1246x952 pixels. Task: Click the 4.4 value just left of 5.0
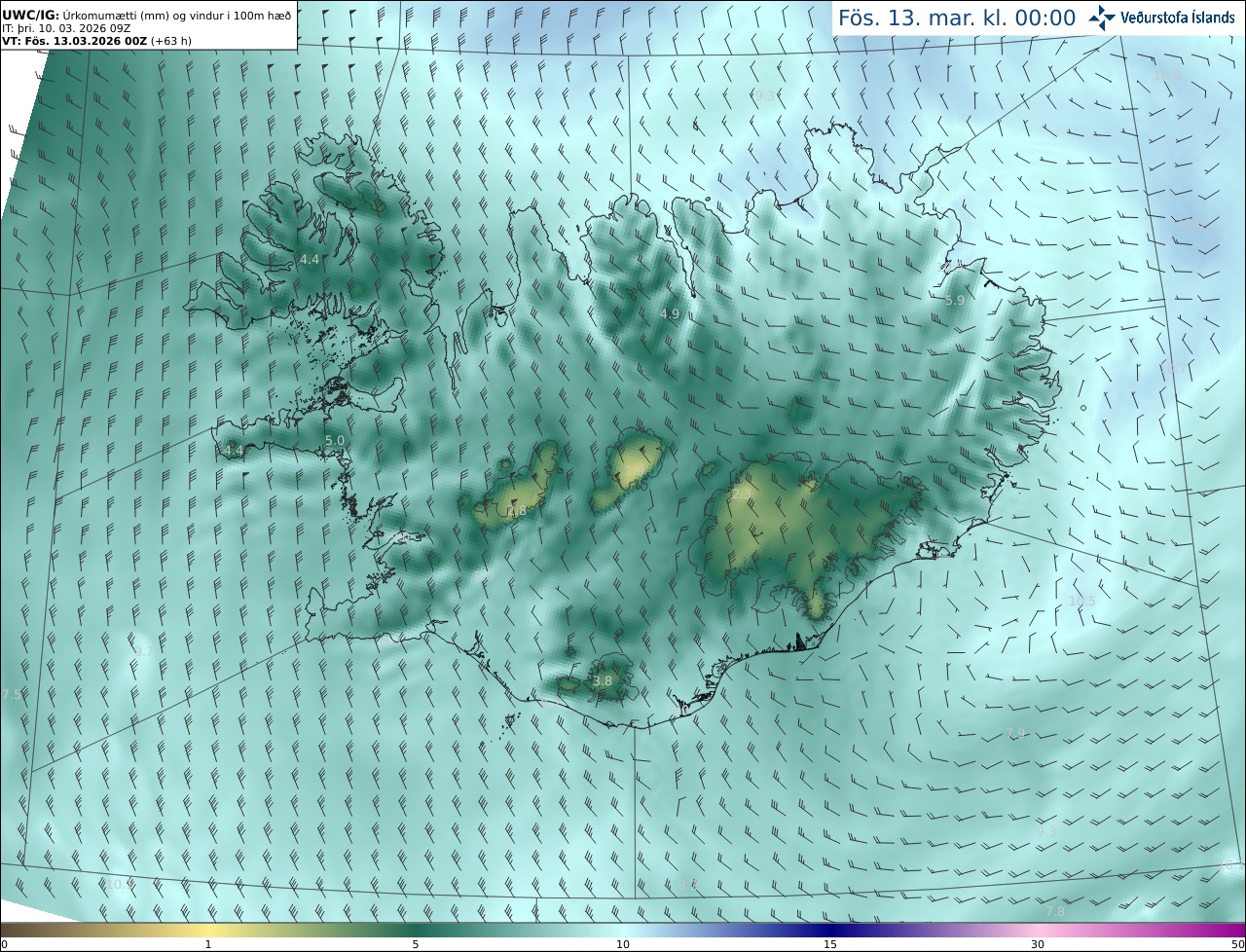click(x=234, y=451)
